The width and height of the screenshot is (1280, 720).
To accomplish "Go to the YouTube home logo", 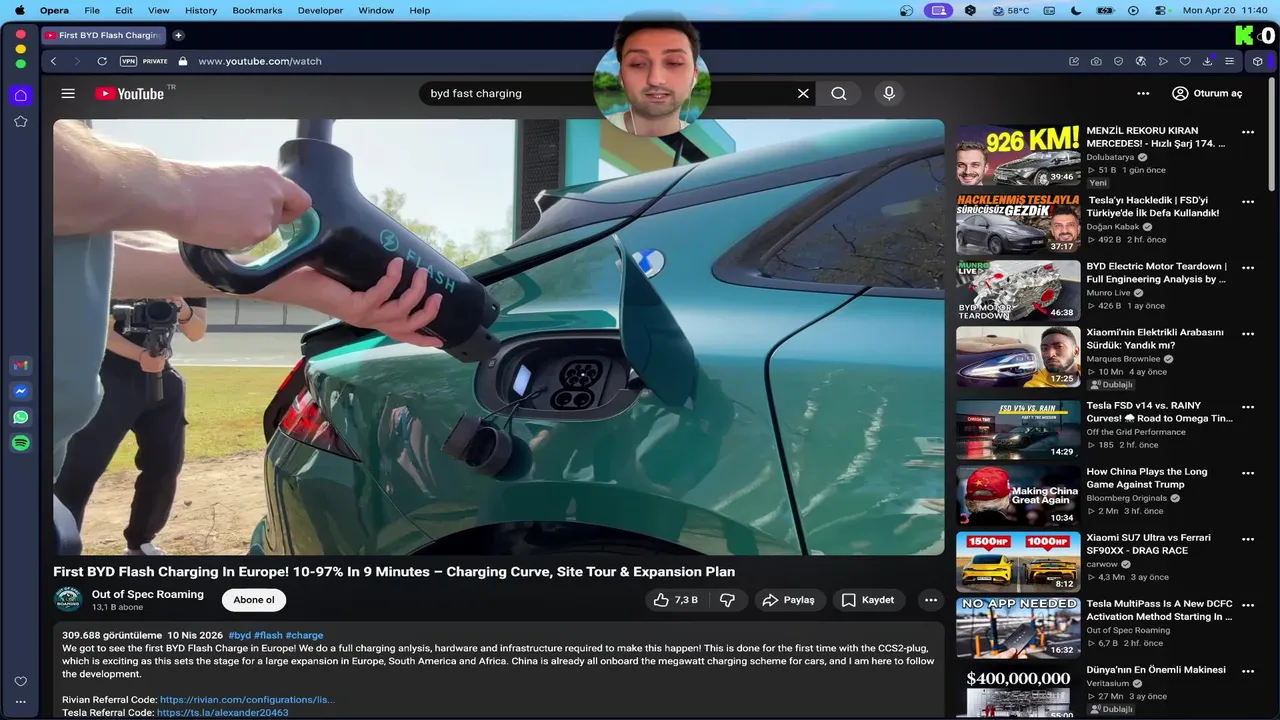I will tap(129, 93).
